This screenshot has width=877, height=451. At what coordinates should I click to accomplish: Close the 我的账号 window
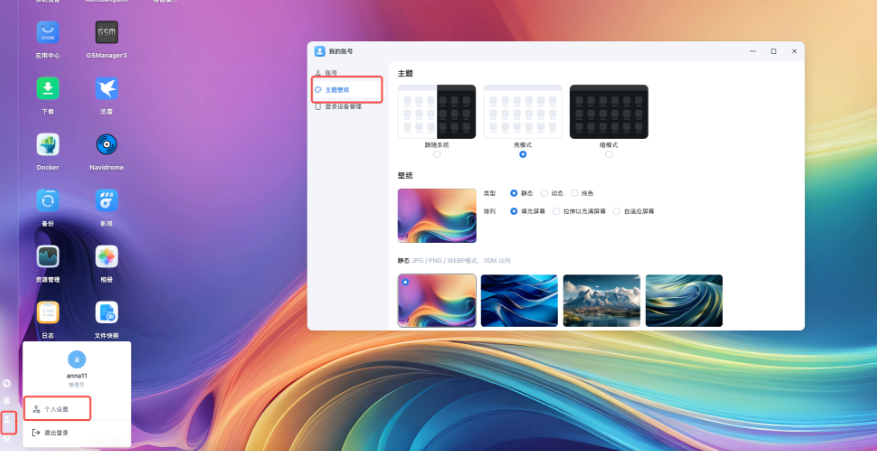tap(794, 51)
